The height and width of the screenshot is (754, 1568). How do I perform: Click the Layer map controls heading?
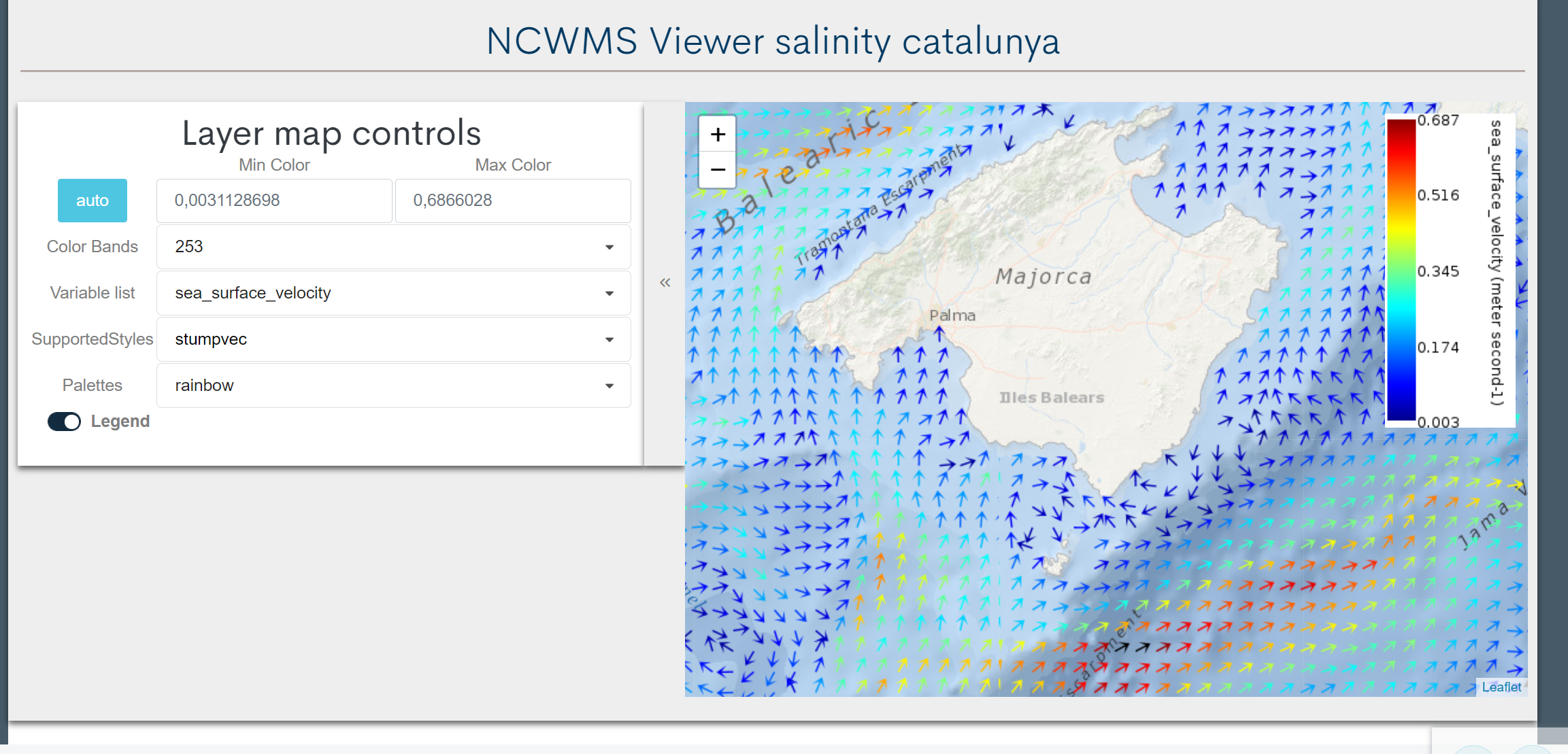point(331,133)
